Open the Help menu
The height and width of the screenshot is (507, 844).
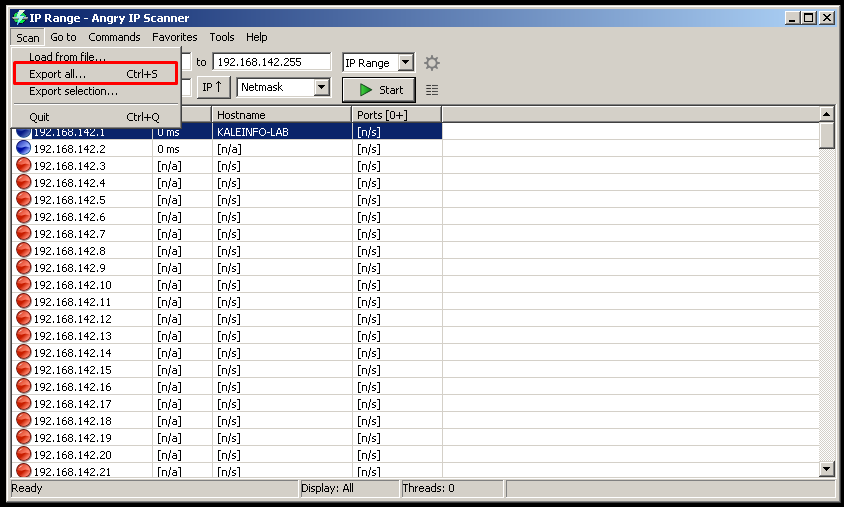pyautogui.click(x=257, y=37)
